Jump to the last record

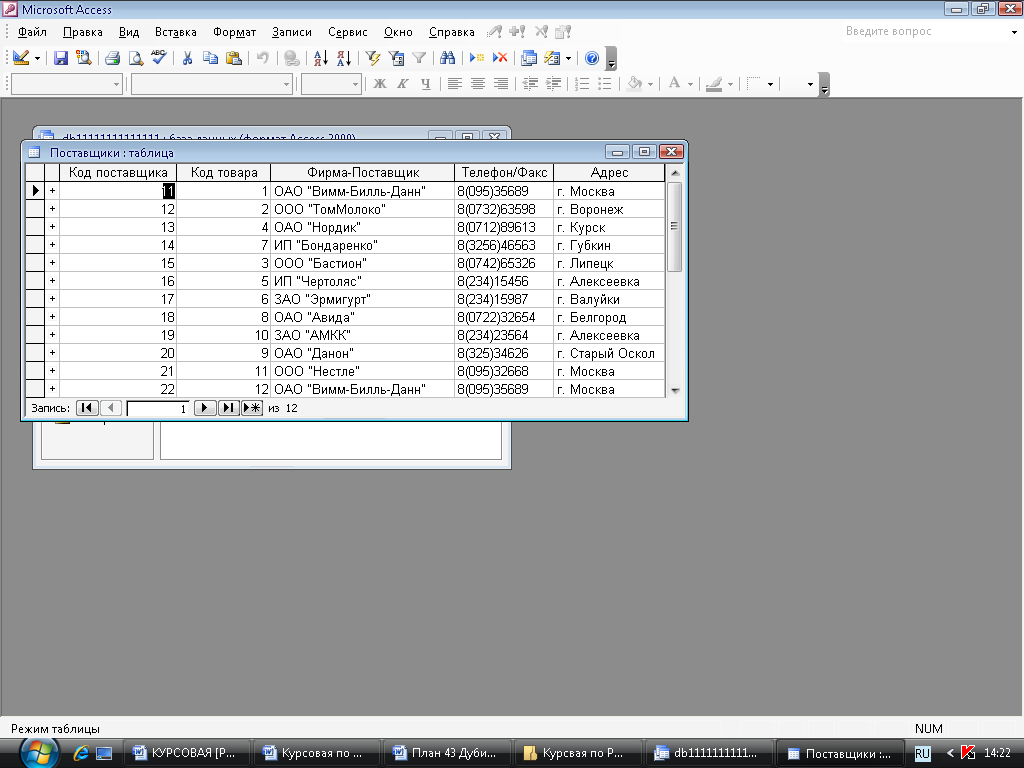(228, 408)
